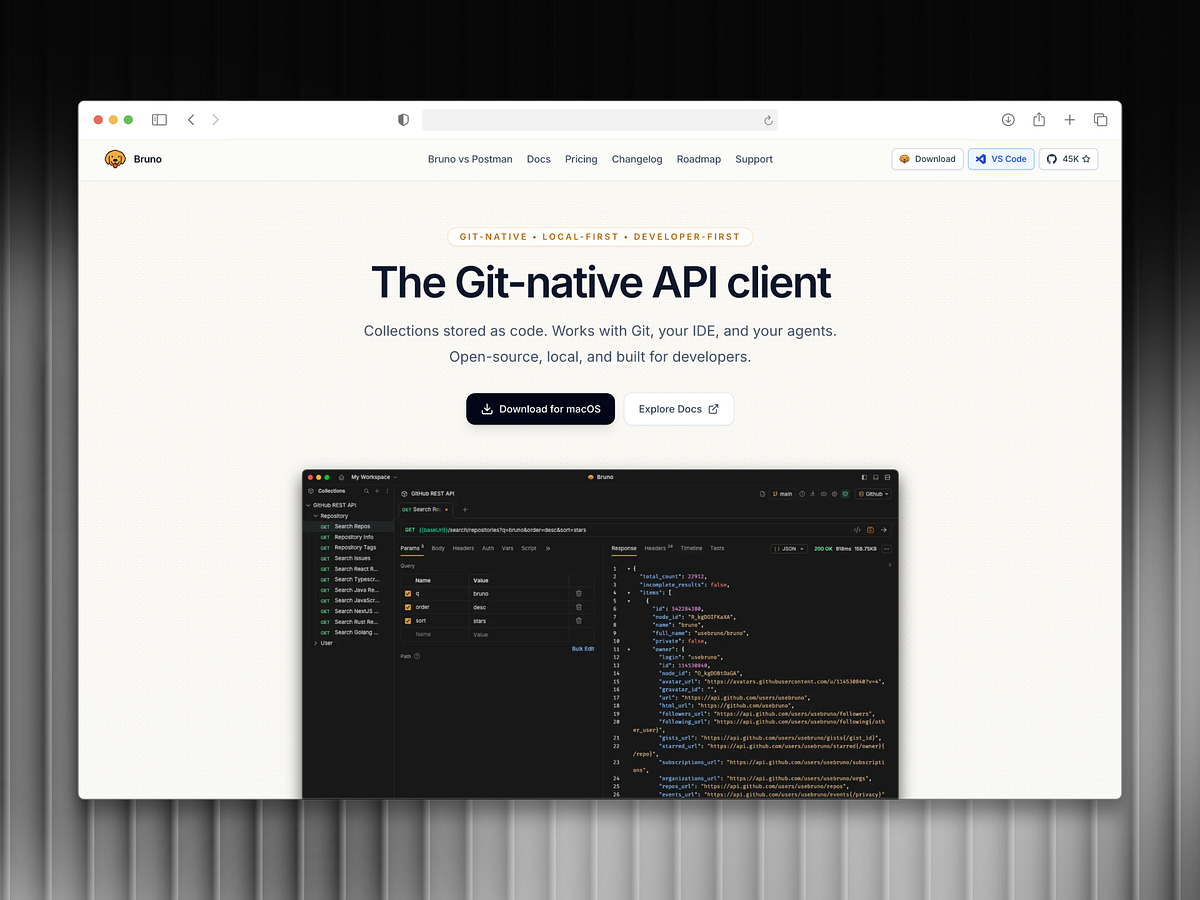Image resolution: width=1200 pixels, height=900 pixels.
Task: Expand the User folder
Action: coord(316,643)
